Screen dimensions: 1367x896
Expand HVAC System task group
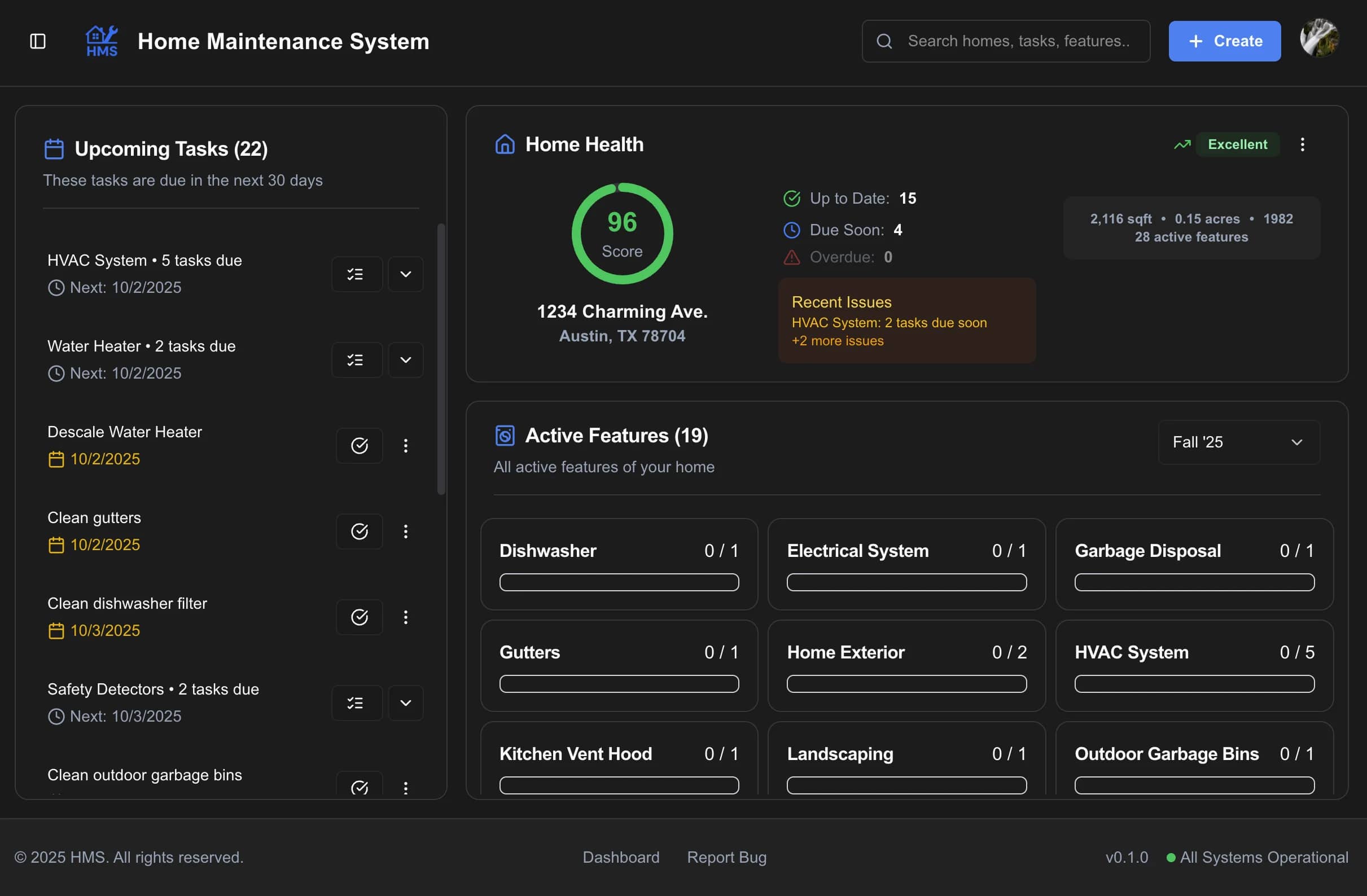pyautogui.click(x=405, y=274)
